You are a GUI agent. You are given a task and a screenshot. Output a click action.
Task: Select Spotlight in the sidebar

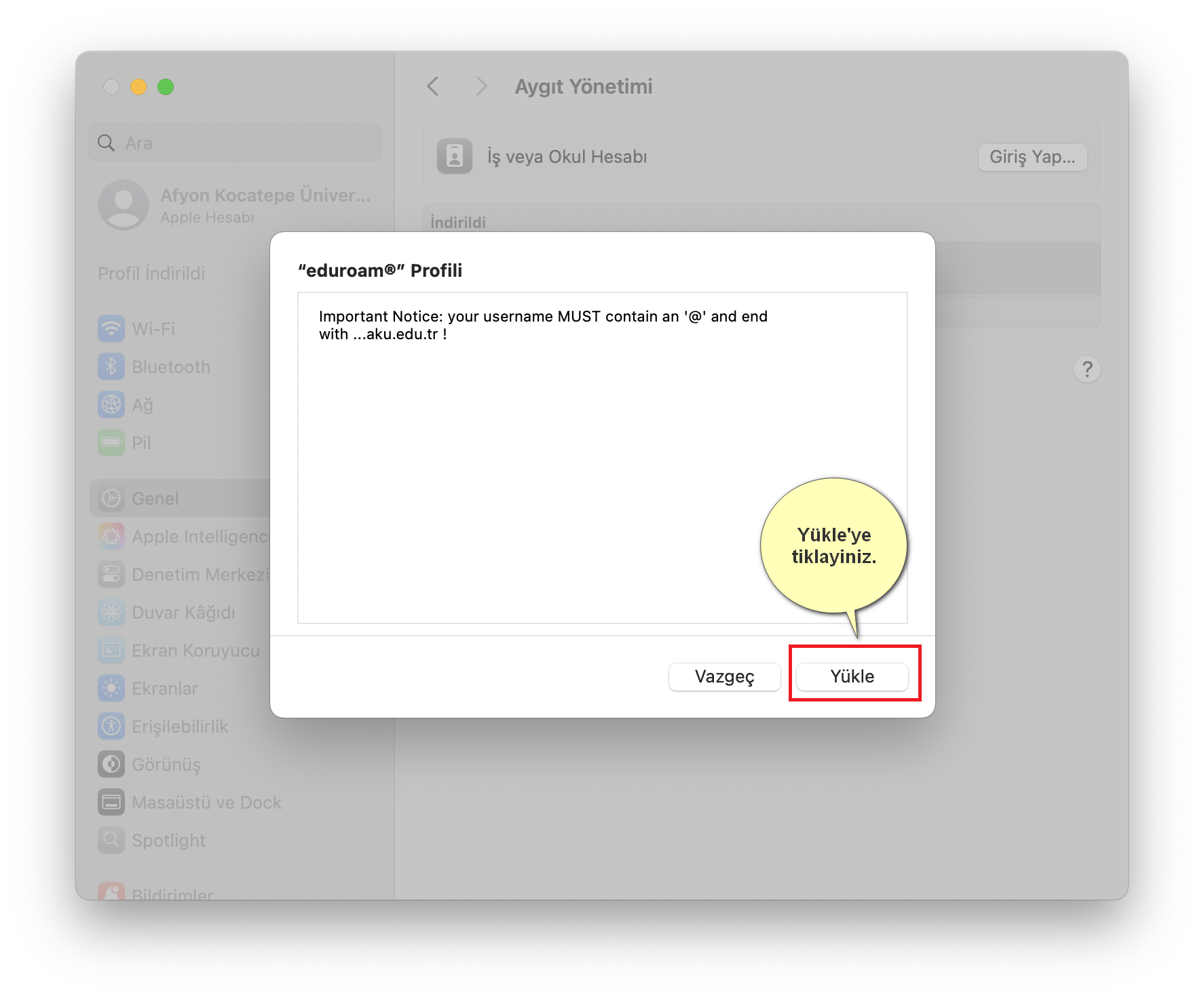tap(168, 841)
